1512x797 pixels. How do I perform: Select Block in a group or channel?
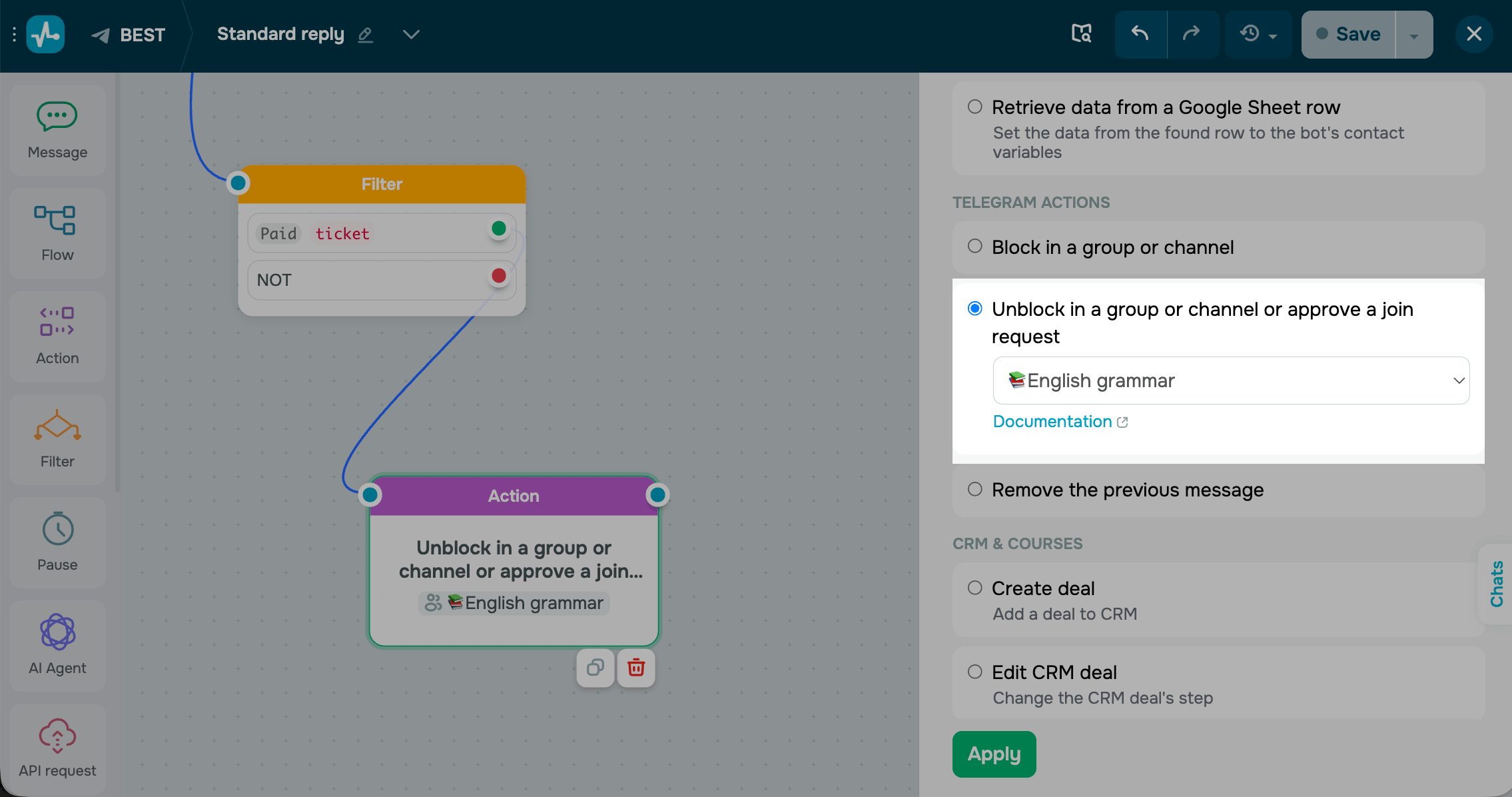[x=1218, y=247]
